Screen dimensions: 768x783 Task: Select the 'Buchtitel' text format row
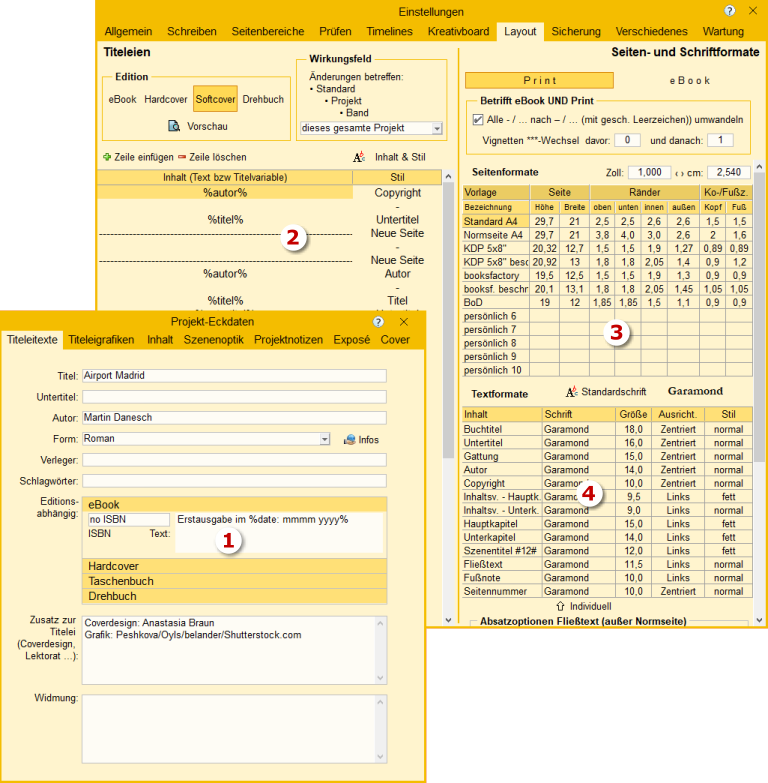coord(607,429)
